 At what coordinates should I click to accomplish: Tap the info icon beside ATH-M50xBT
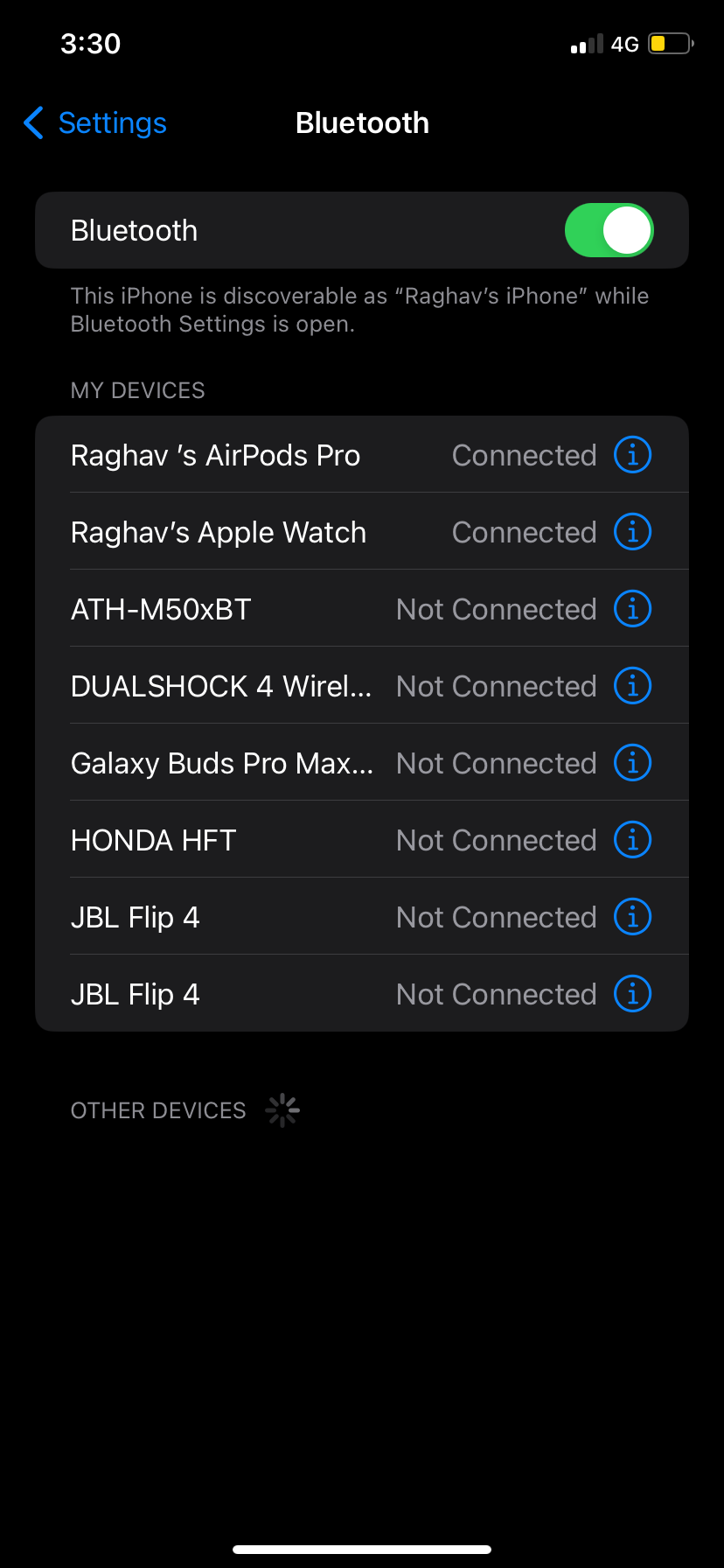(x=632, y=609)
